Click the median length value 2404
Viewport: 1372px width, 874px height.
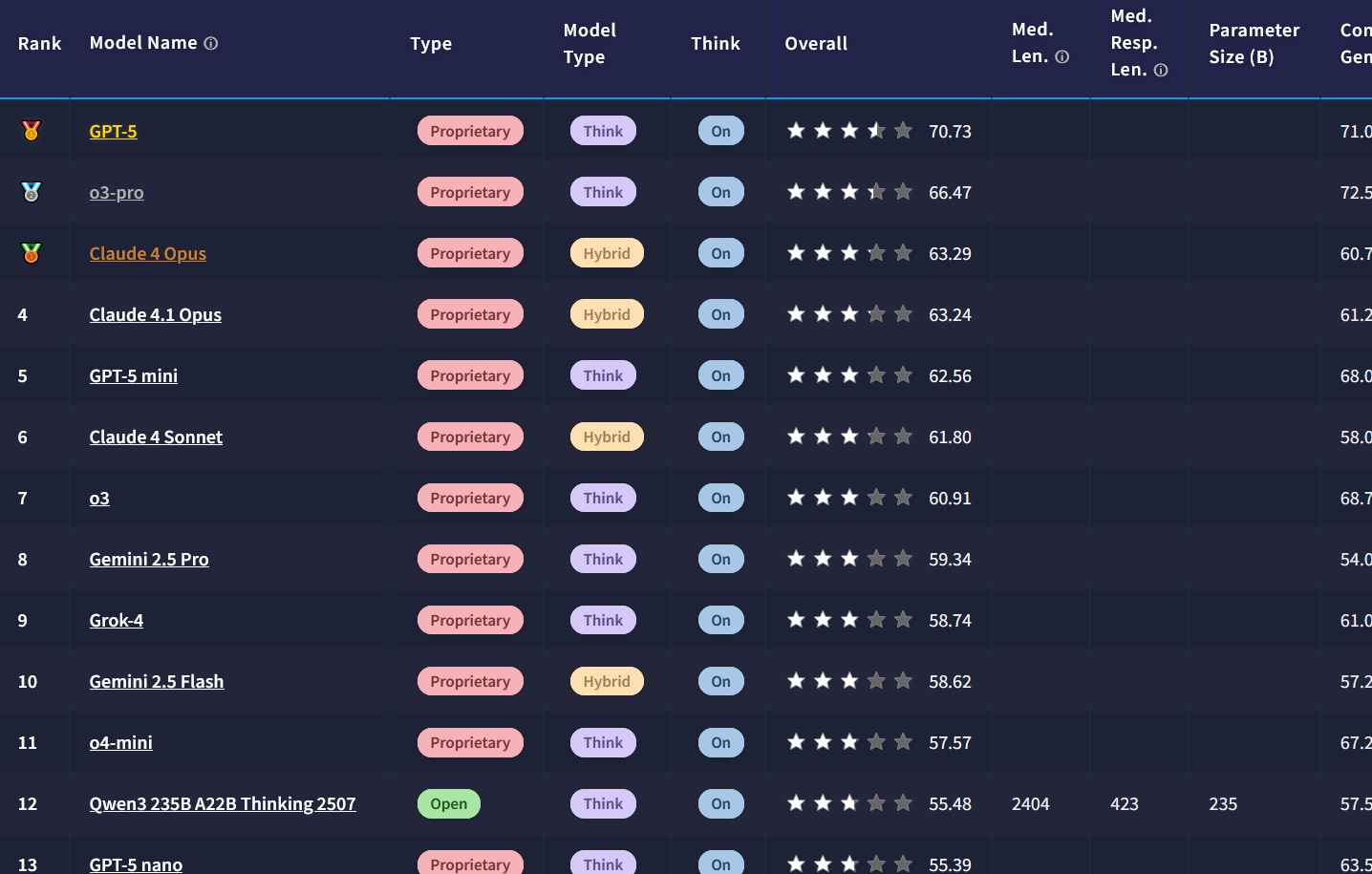point(1030,804)
